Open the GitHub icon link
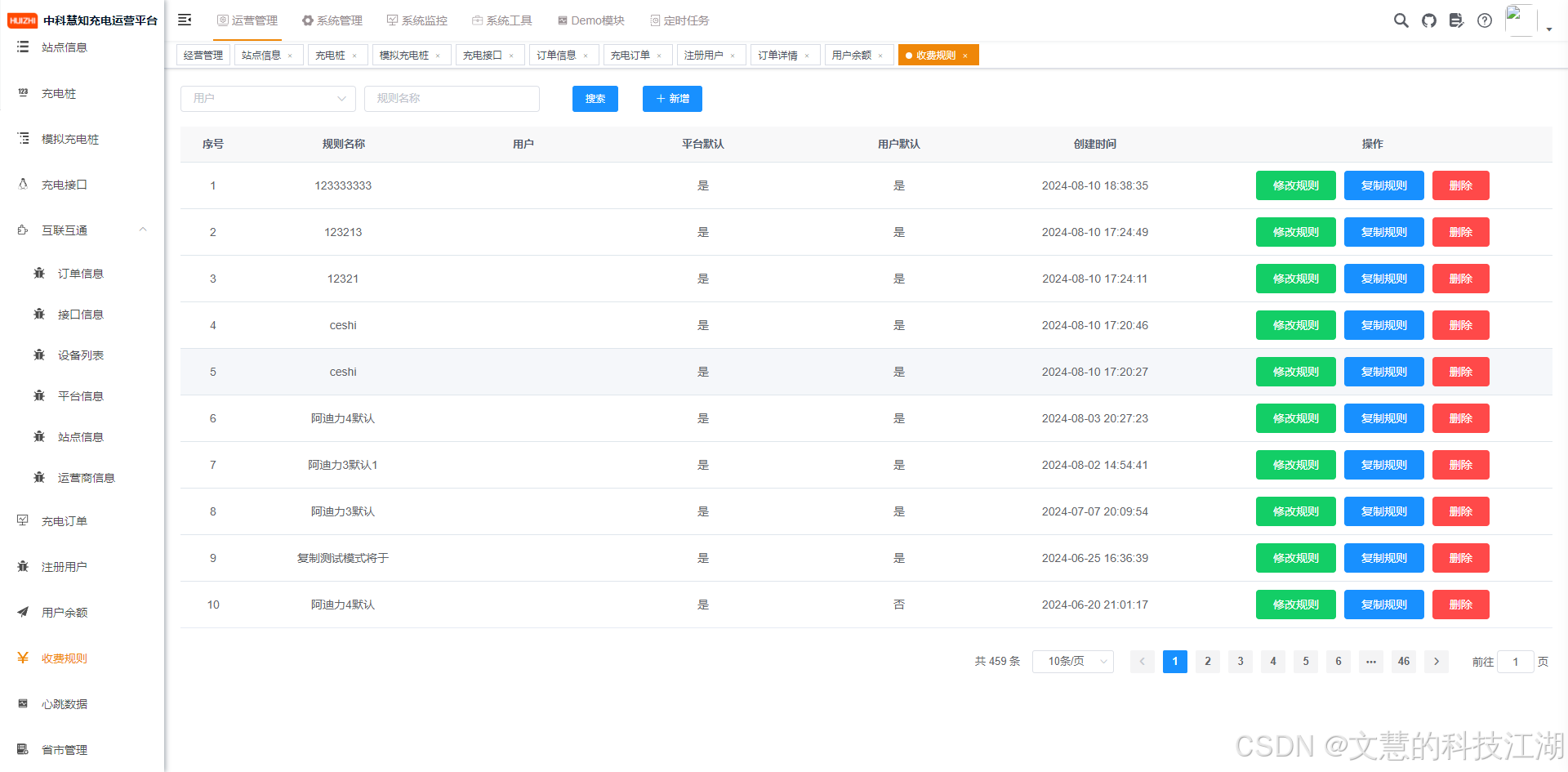Image resolution: width=1568 pixels, height=772 pixels. 1428,20
